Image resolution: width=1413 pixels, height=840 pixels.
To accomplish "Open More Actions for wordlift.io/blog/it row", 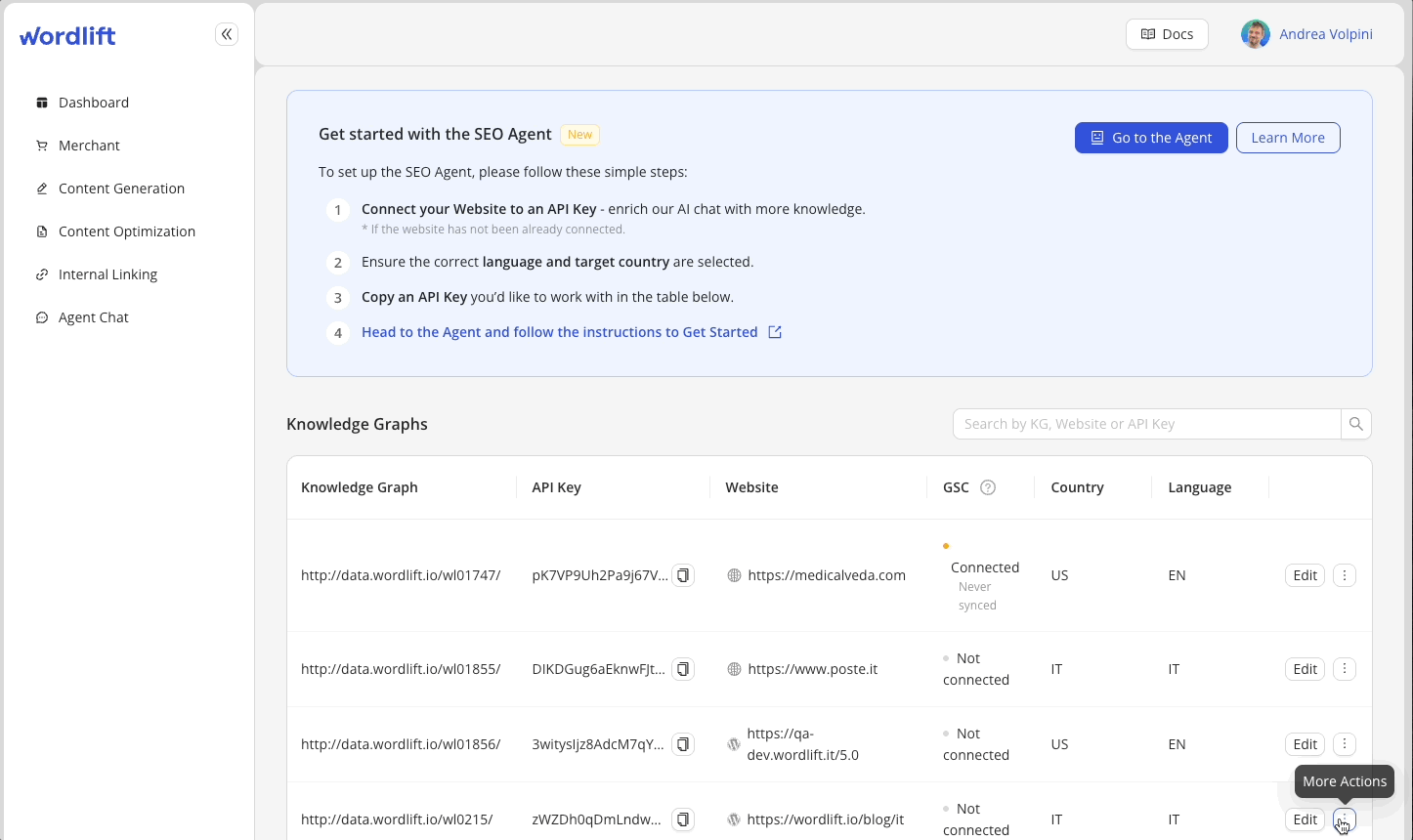I will [x=1345, y=819].
